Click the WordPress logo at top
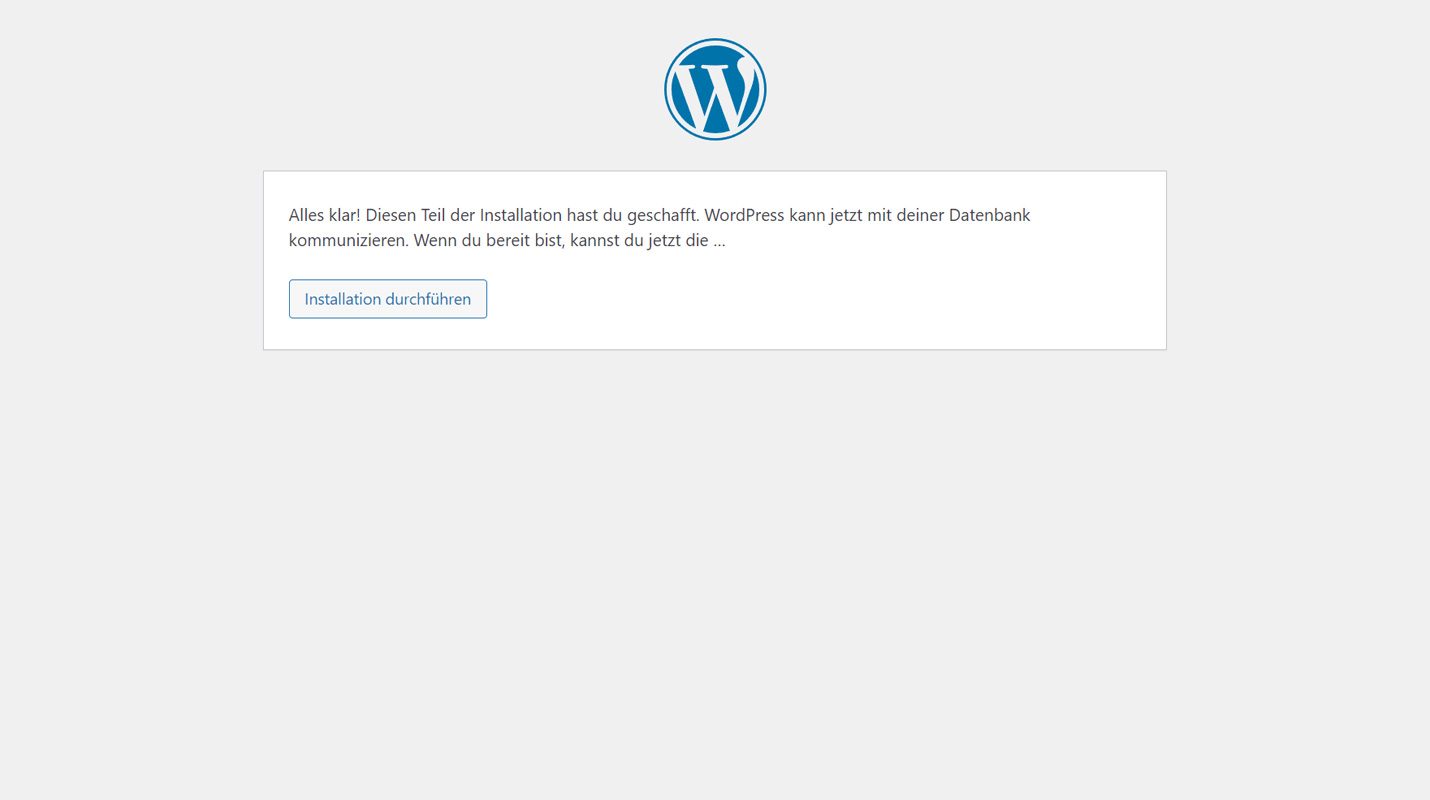The height and width of the screenshot is (800, 1430). (x=715, y=89)
